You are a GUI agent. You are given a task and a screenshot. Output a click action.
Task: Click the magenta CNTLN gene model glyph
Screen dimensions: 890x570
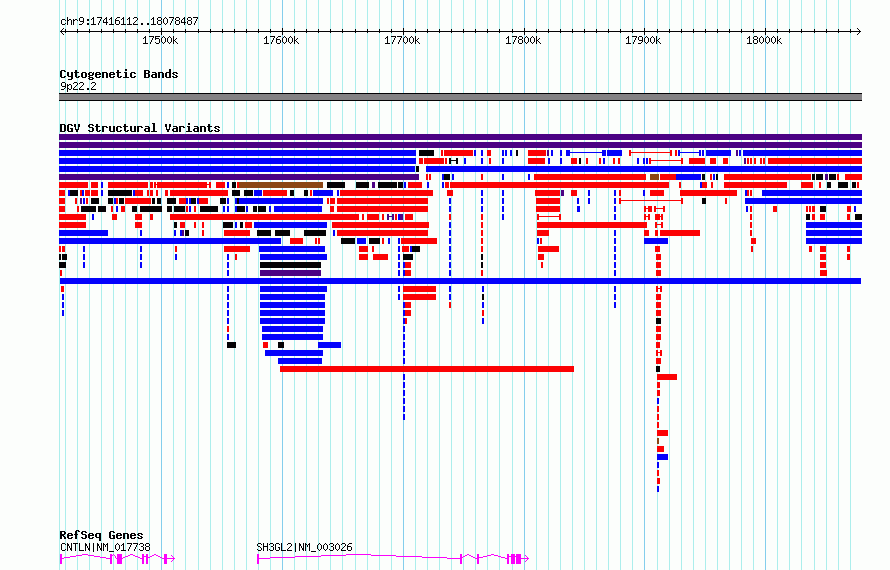pos(117,559)
